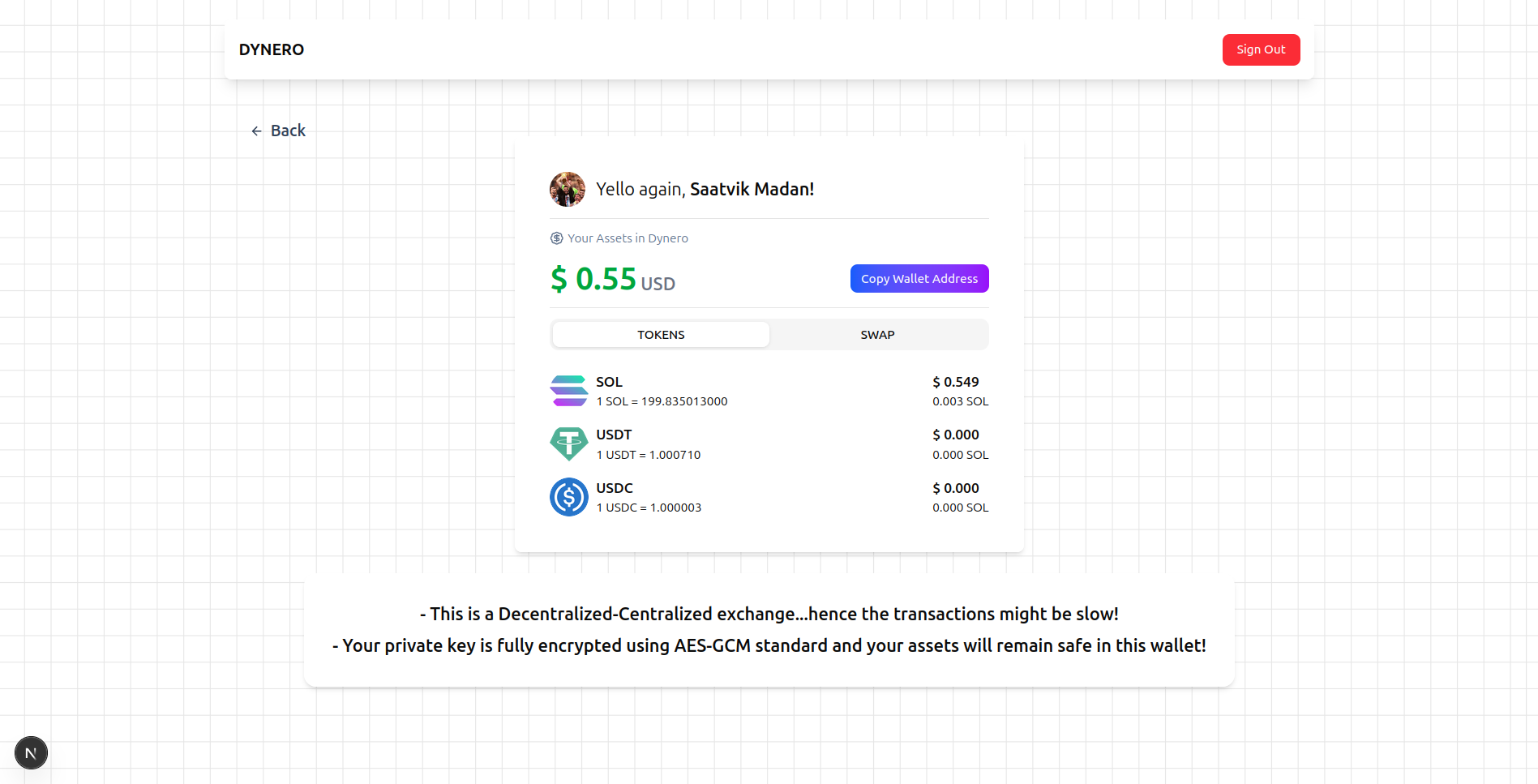
Task: Click the Next.js dev tools icon
Action: coord(31,753)
